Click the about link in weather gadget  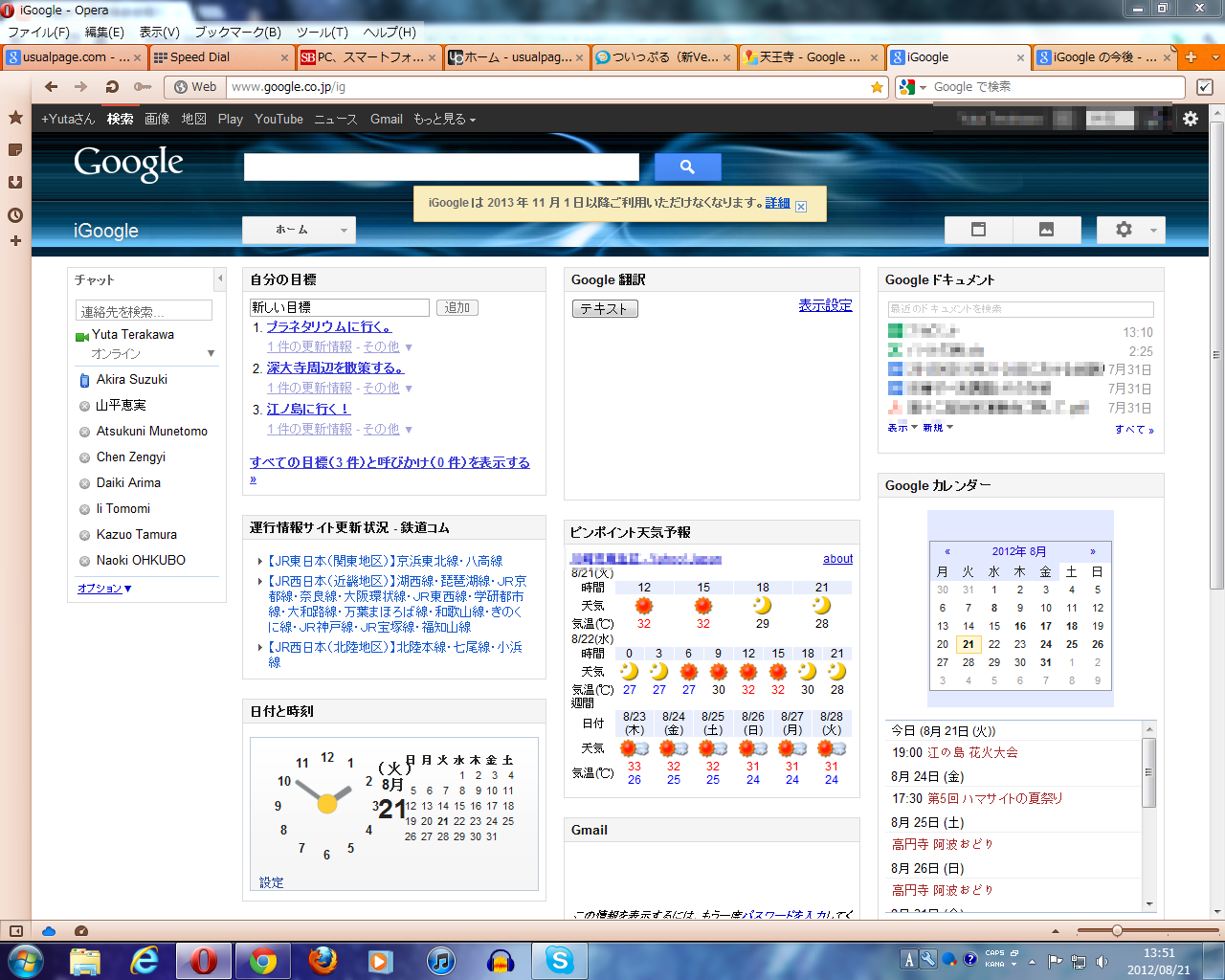(837, 559)
